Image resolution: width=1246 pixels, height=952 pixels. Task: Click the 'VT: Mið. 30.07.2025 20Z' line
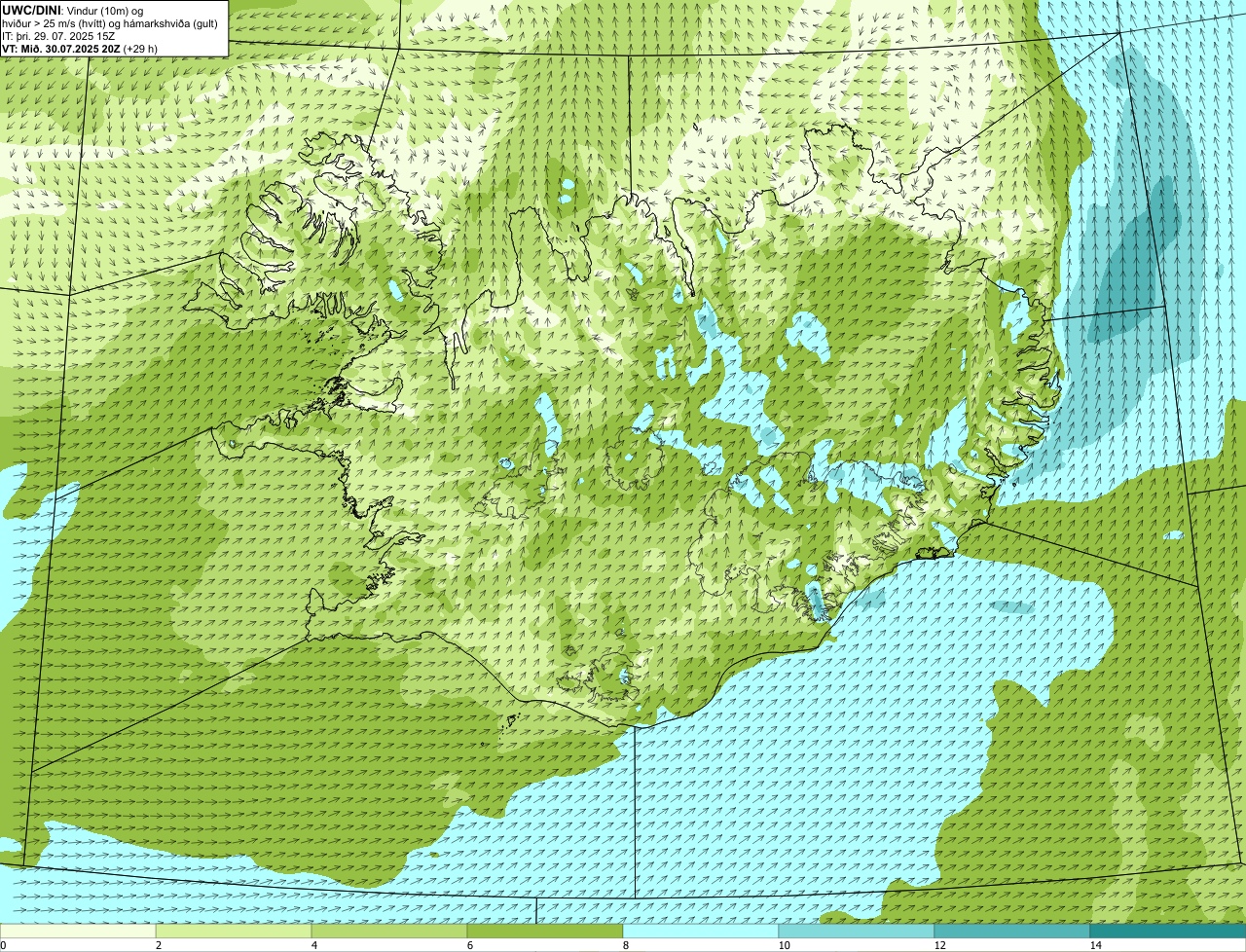[61, 48]
